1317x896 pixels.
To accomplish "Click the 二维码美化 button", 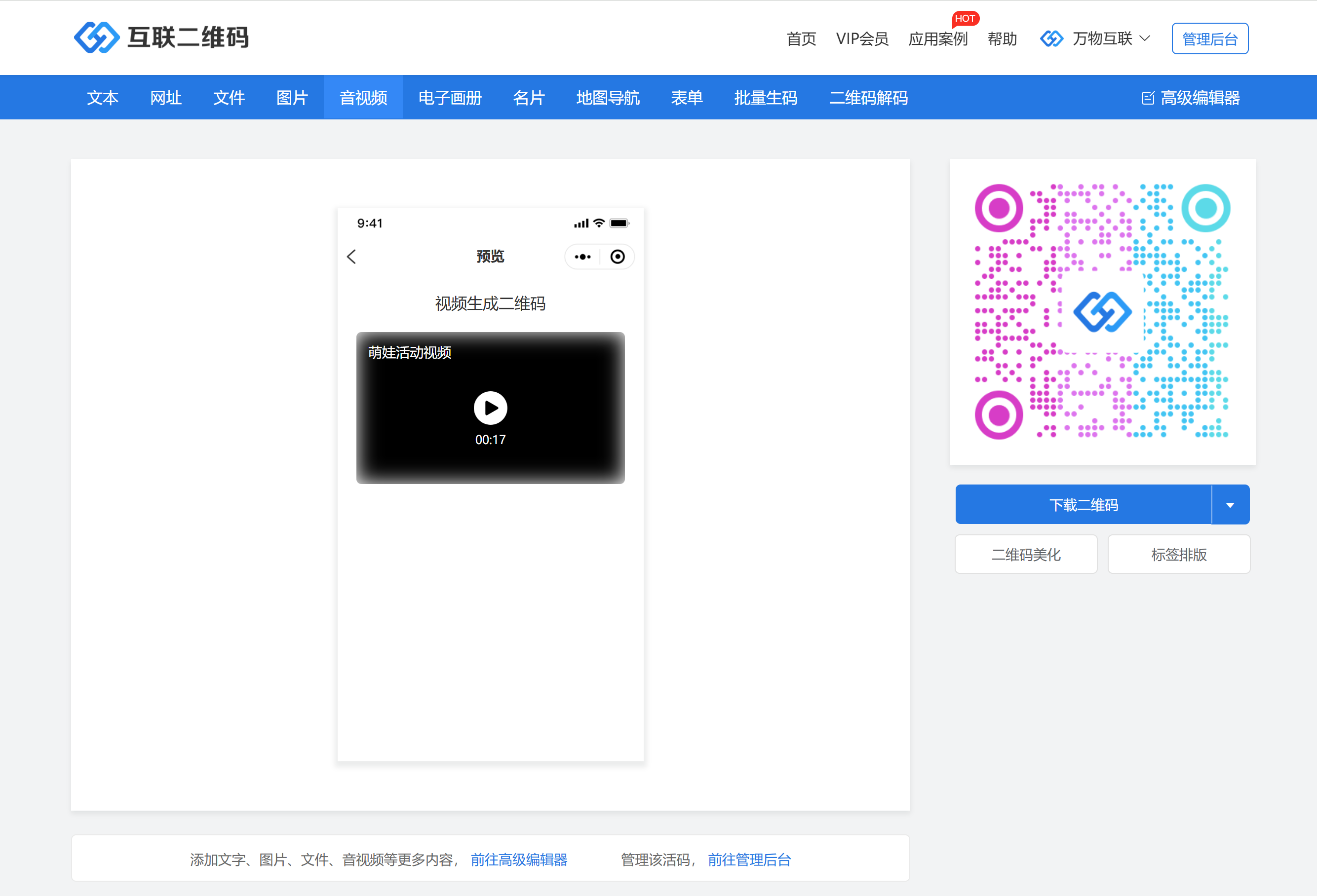I will (x=1026, y=555).
